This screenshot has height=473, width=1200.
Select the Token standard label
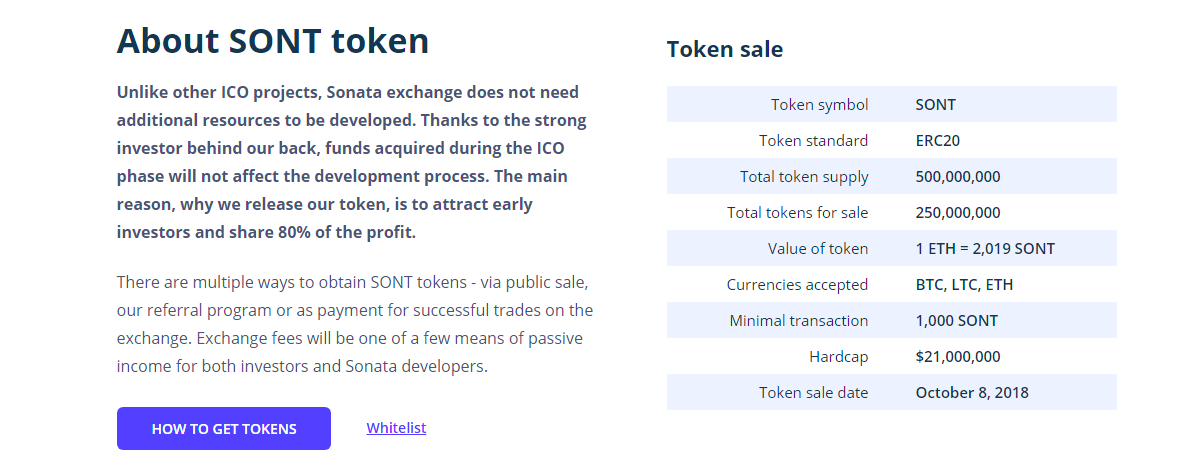point(813,141)
